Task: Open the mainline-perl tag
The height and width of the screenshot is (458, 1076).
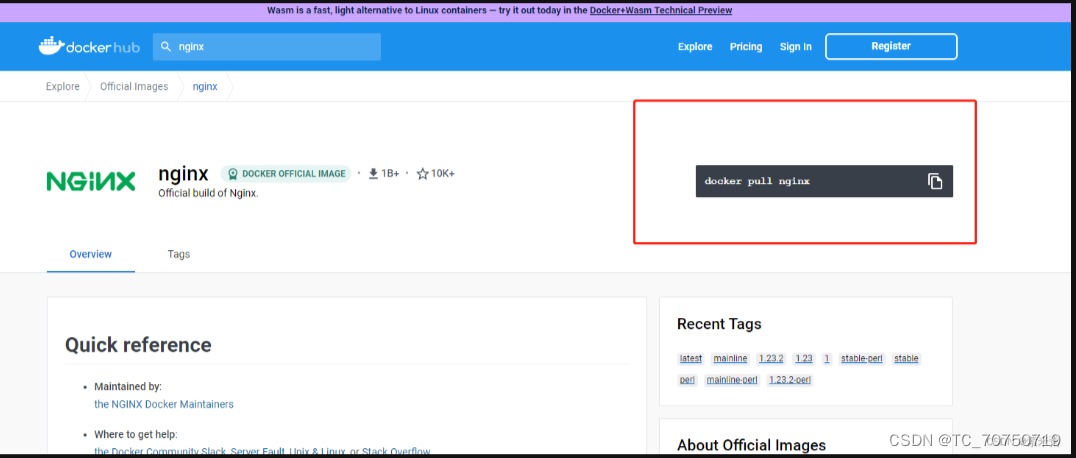Action: [732, 380]
